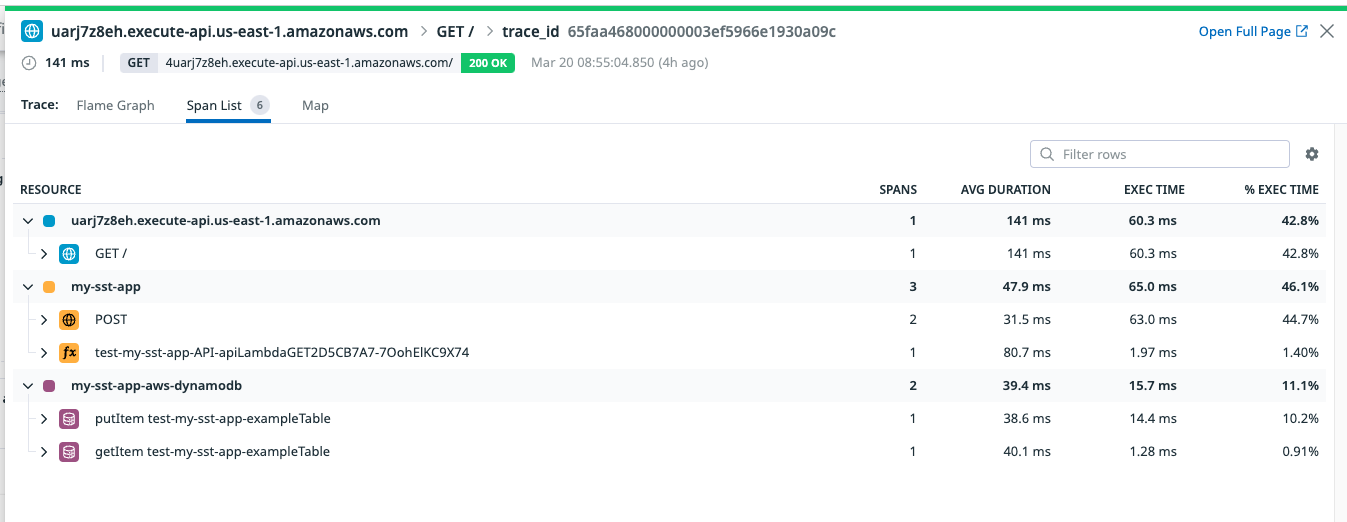
Task: Click the blue service color square for uarj7z8eh
Action: (x=49, y=221)
